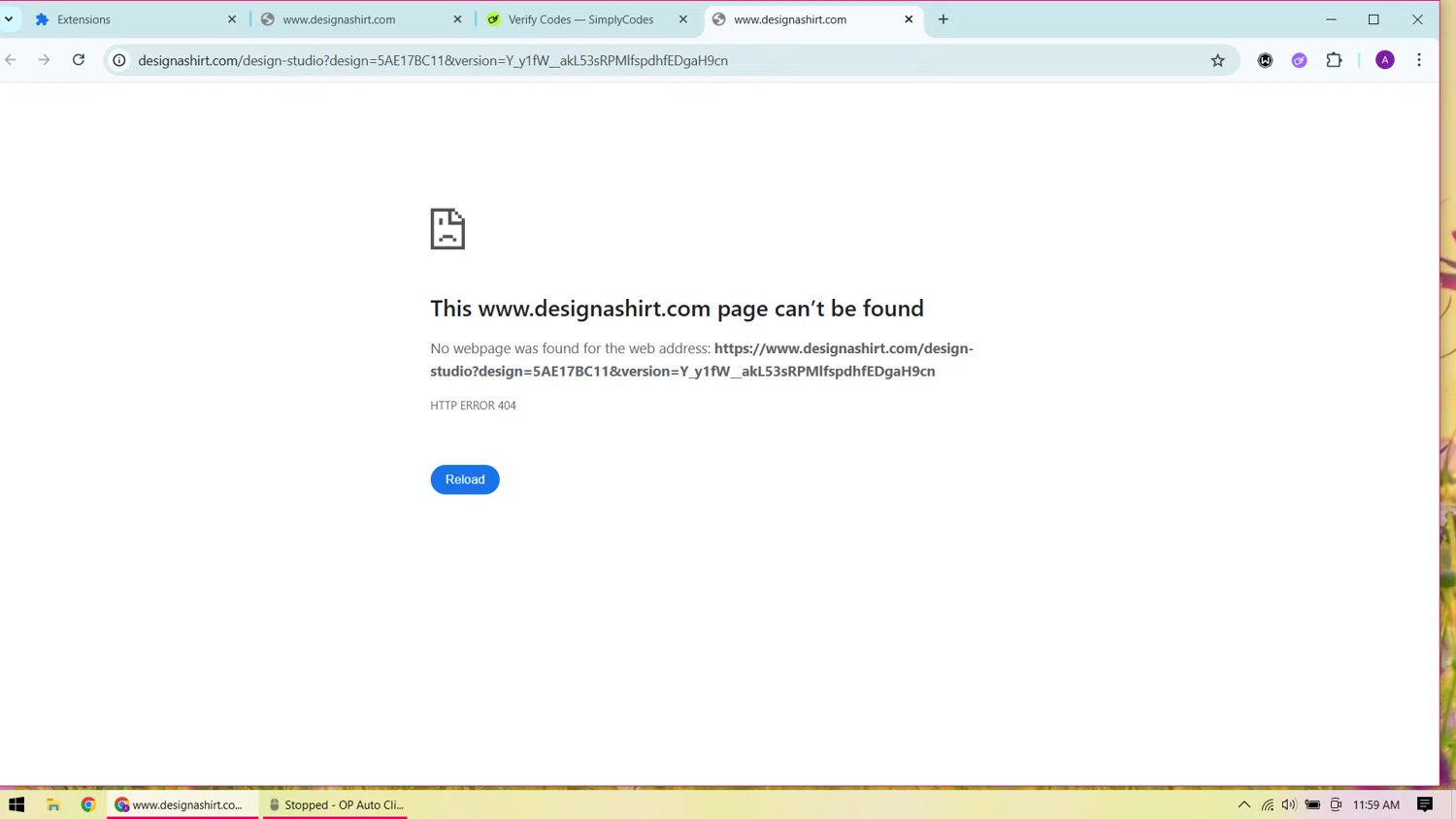This screenshot has height=819, width=1456.
Task: Click the bold URL in error message
Action: pos(702,359)
